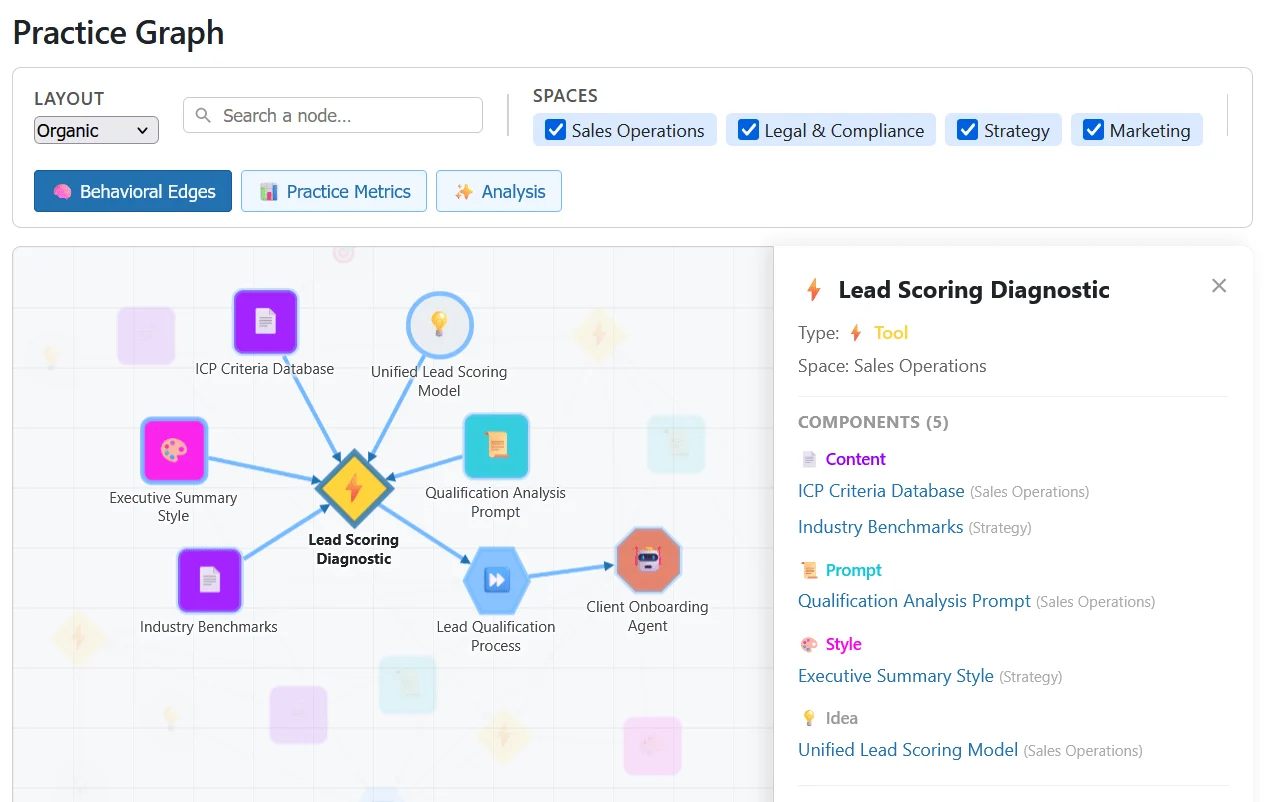Click the Prompt scroll icon in components
The width and height of the screenshot is (1264, 802).
tap(810, 570)
